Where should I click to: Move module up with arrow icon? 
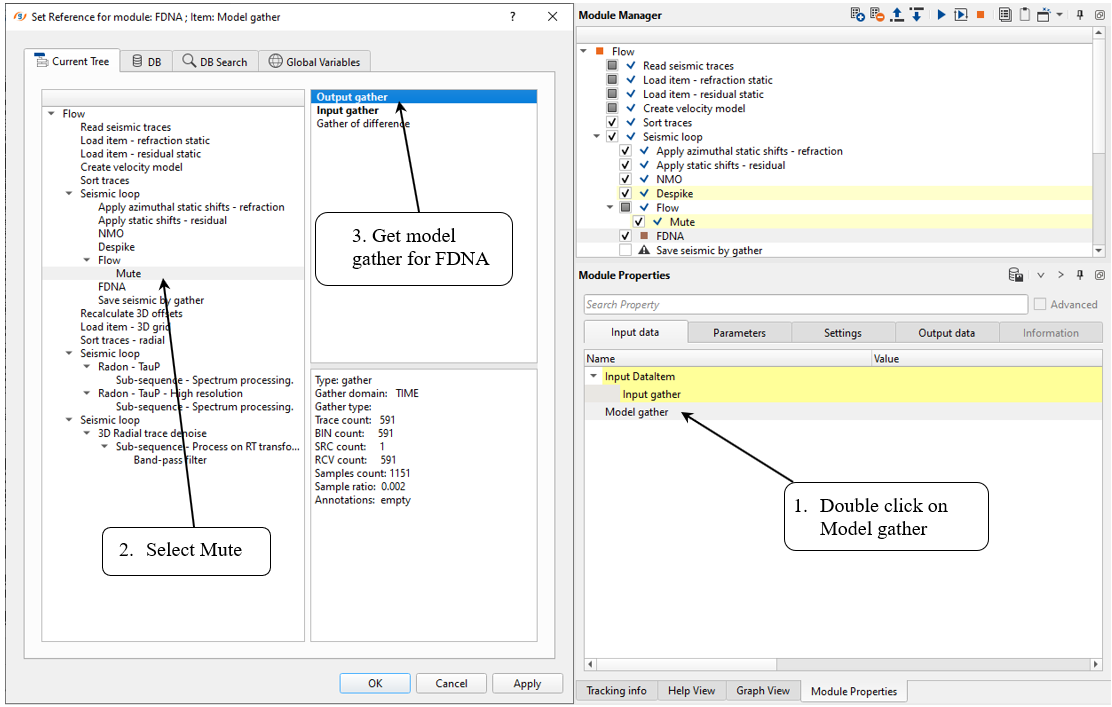897,15
